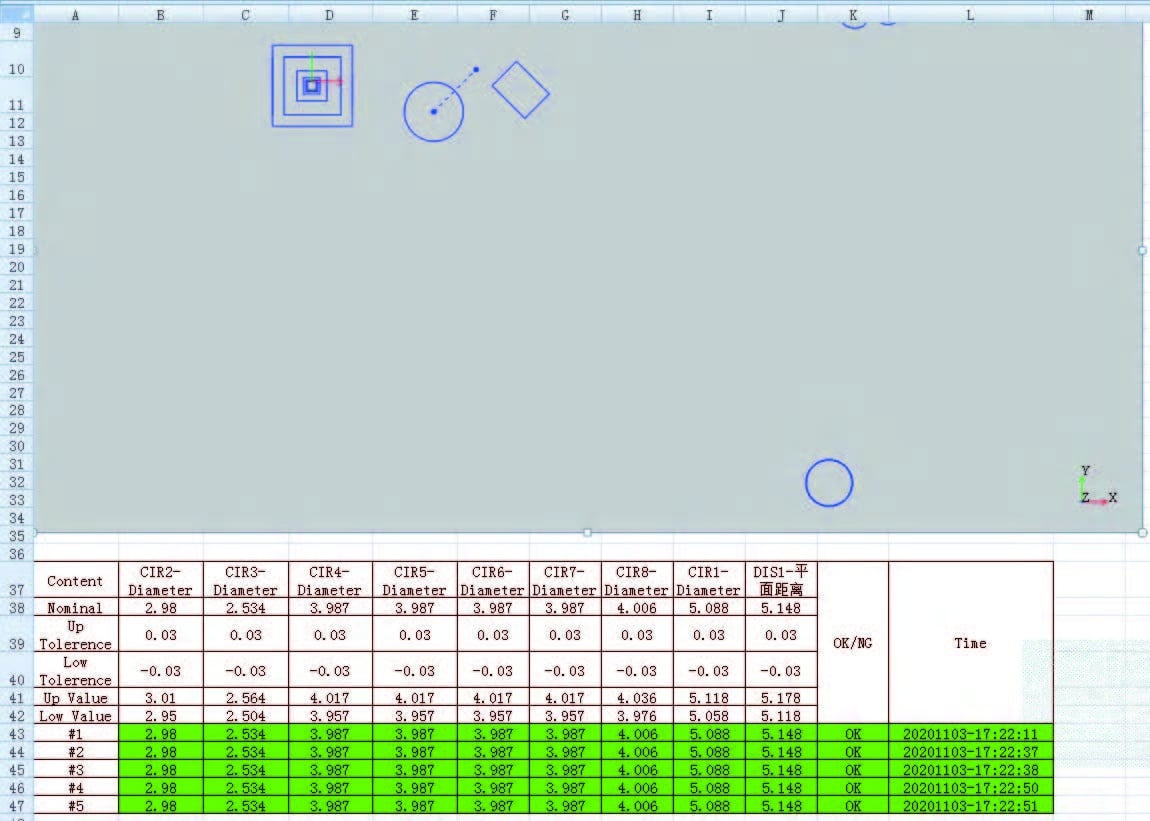Viewport: 1150px width, 821px height.
Task: Select column D header
Action: (330, 15)
